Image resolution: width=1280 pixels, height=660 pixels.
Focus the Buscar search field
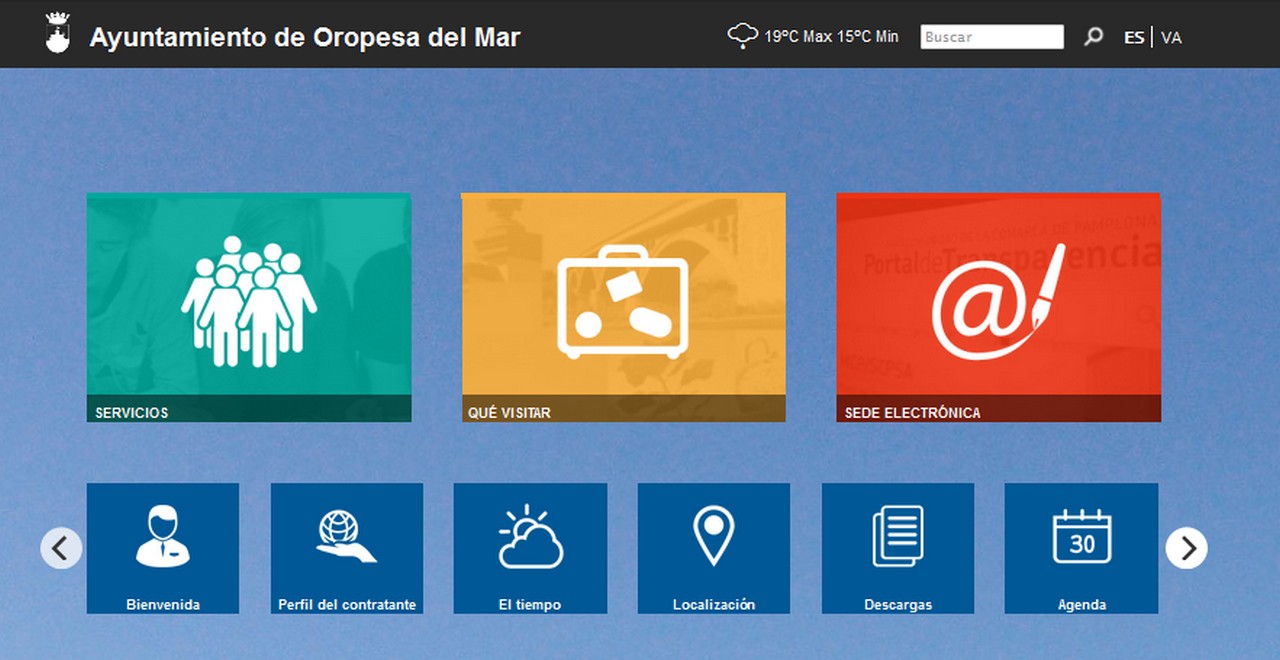(x=992, y=37)
